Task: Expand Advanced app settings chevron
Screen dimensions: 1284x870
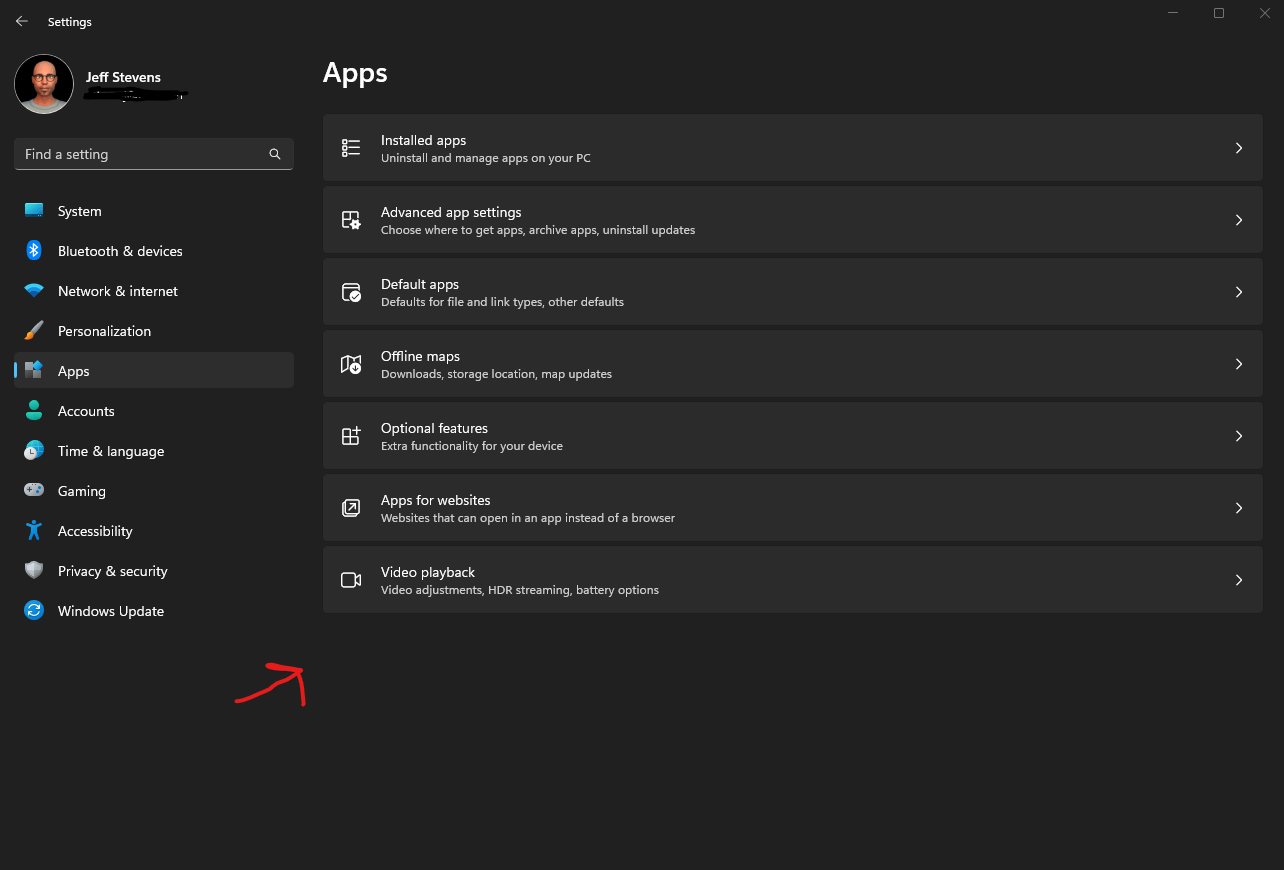Action: click(x=1239, y=220)
